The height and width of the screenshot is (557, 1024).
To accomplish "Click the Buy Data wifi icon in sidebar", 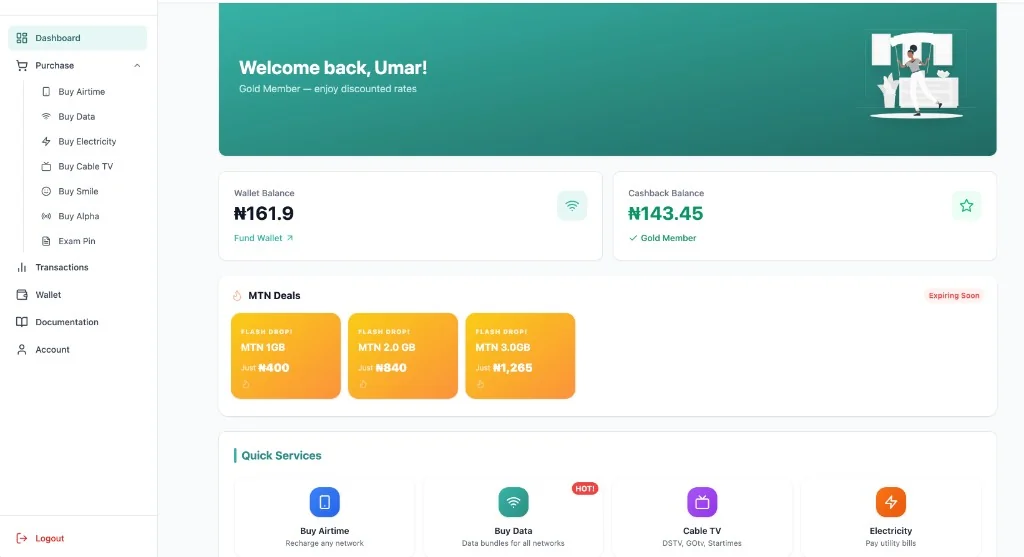I will [46, 117].
